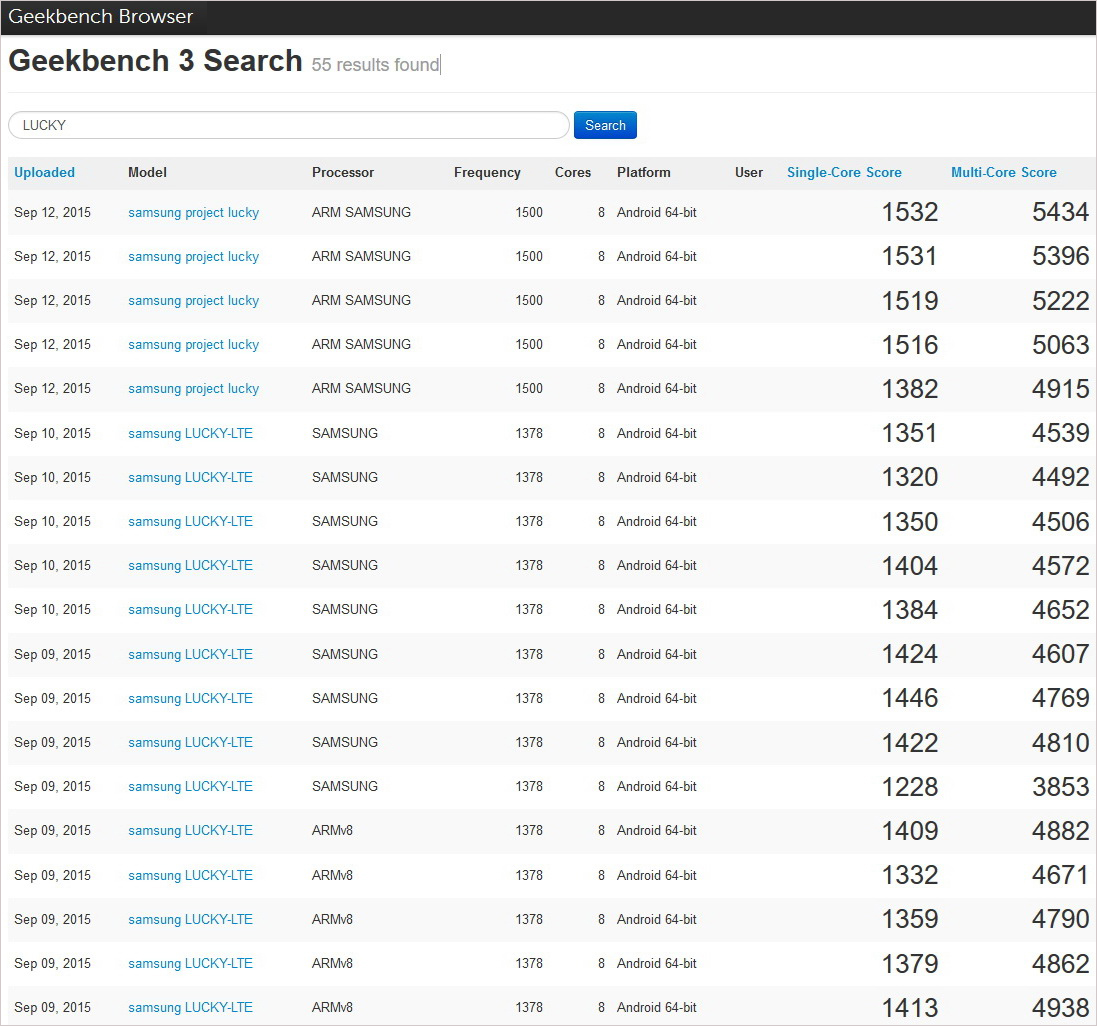This screenshot has width=1097, height=1026.
Task: Click the Frequency column header
Action: [487, 172]
